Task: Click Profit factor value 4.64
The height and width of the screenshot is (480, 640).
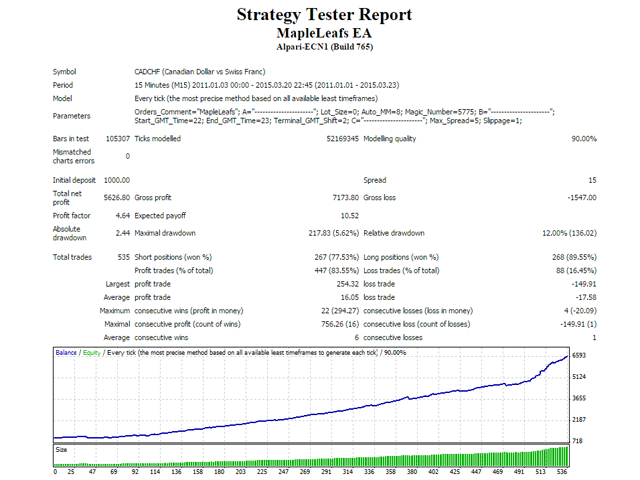Action: coord(122,216)
